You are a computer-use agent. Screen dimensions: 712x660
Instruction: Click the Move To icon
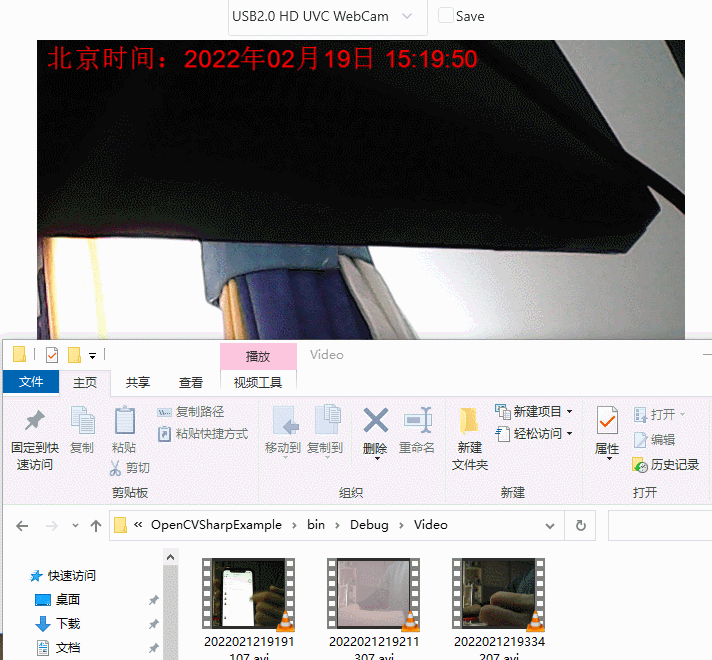pyautogui.click(x=284, y=420)
